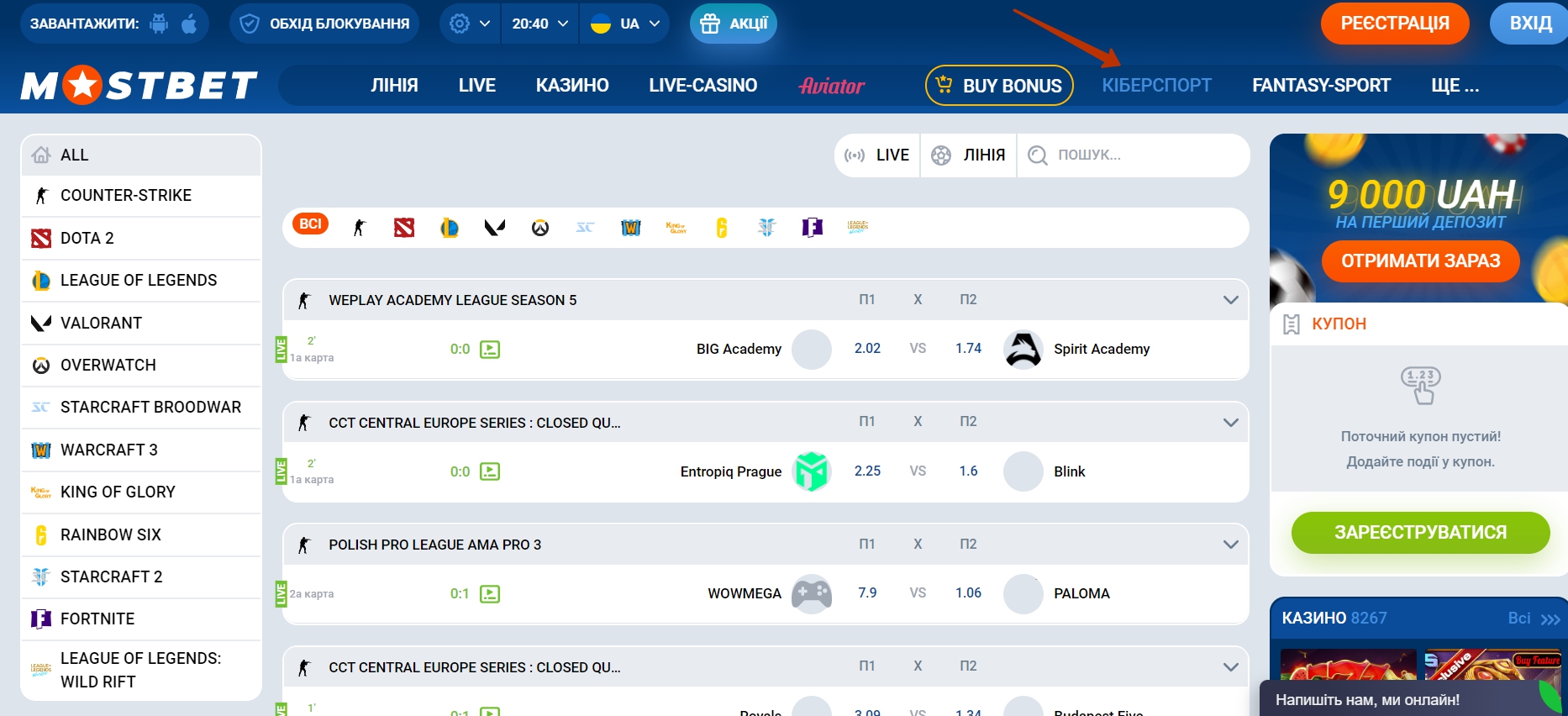This screenshot has height=716, width=1568.
Task: Click the Dota 2 icon in filter bar
Action: click(404, 227)
